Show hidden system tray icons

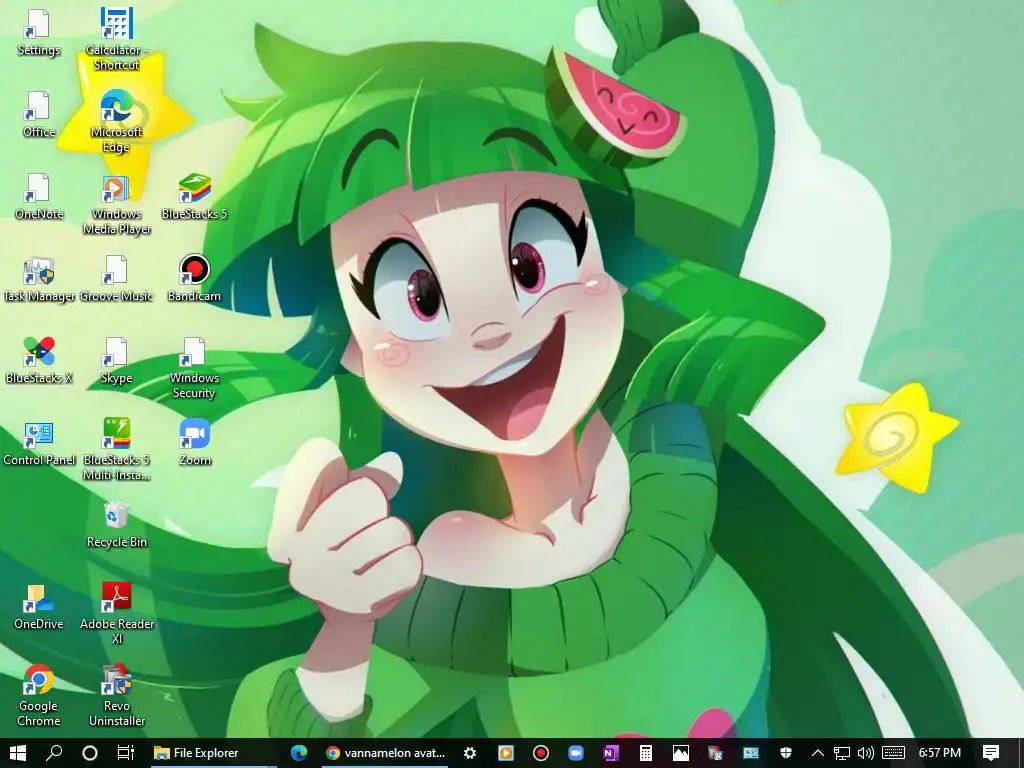click(x=818, y=753)
